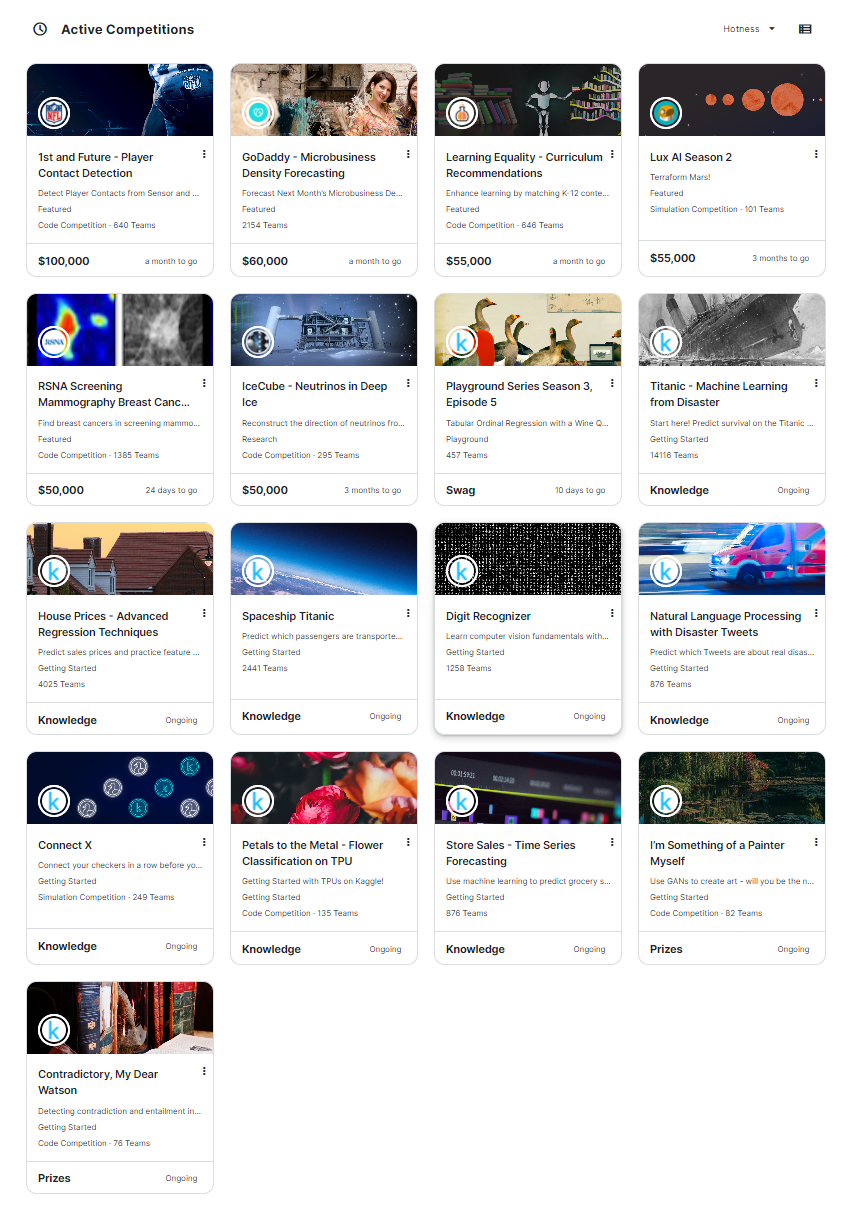Click the clock icon beside Active Competitions
Viewport: 860px width, 1208px height.
40,29
